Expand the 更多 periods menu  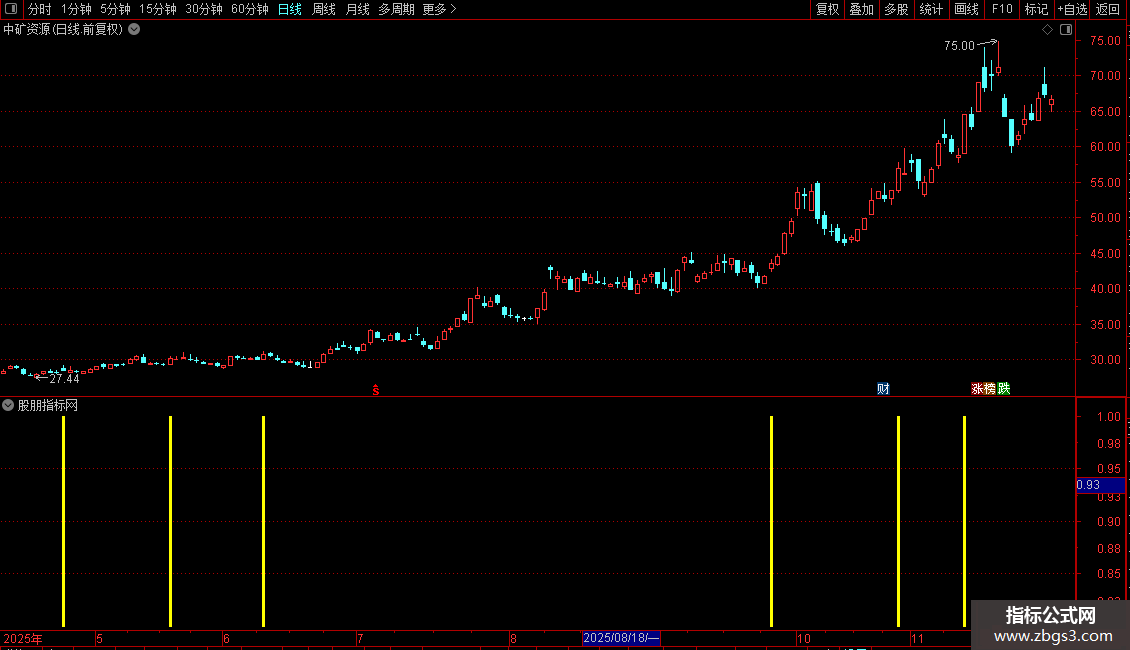[x=440, y=9]
